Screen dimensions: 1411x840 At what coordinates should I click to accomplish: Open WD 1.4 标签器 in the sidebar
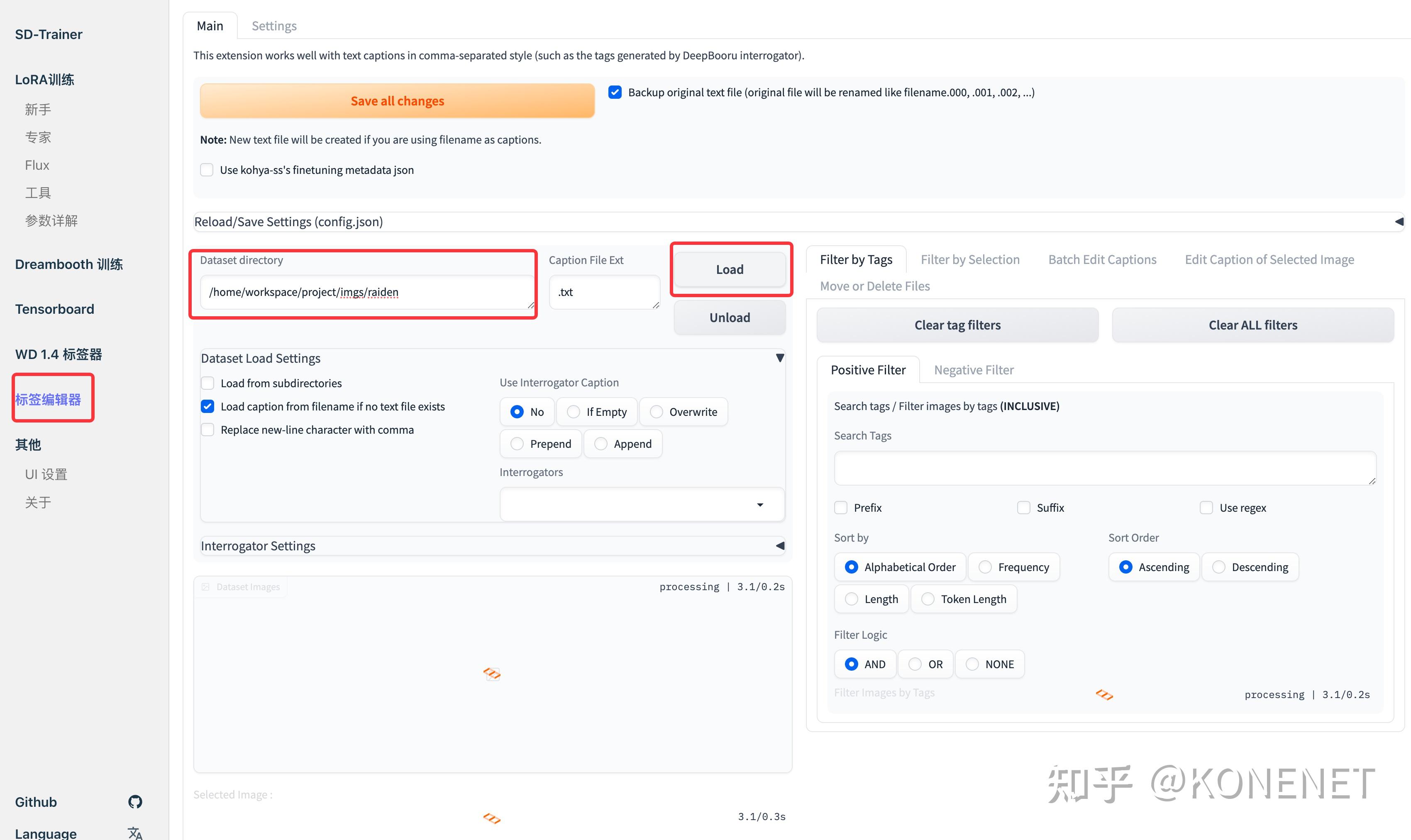[58, 354]
